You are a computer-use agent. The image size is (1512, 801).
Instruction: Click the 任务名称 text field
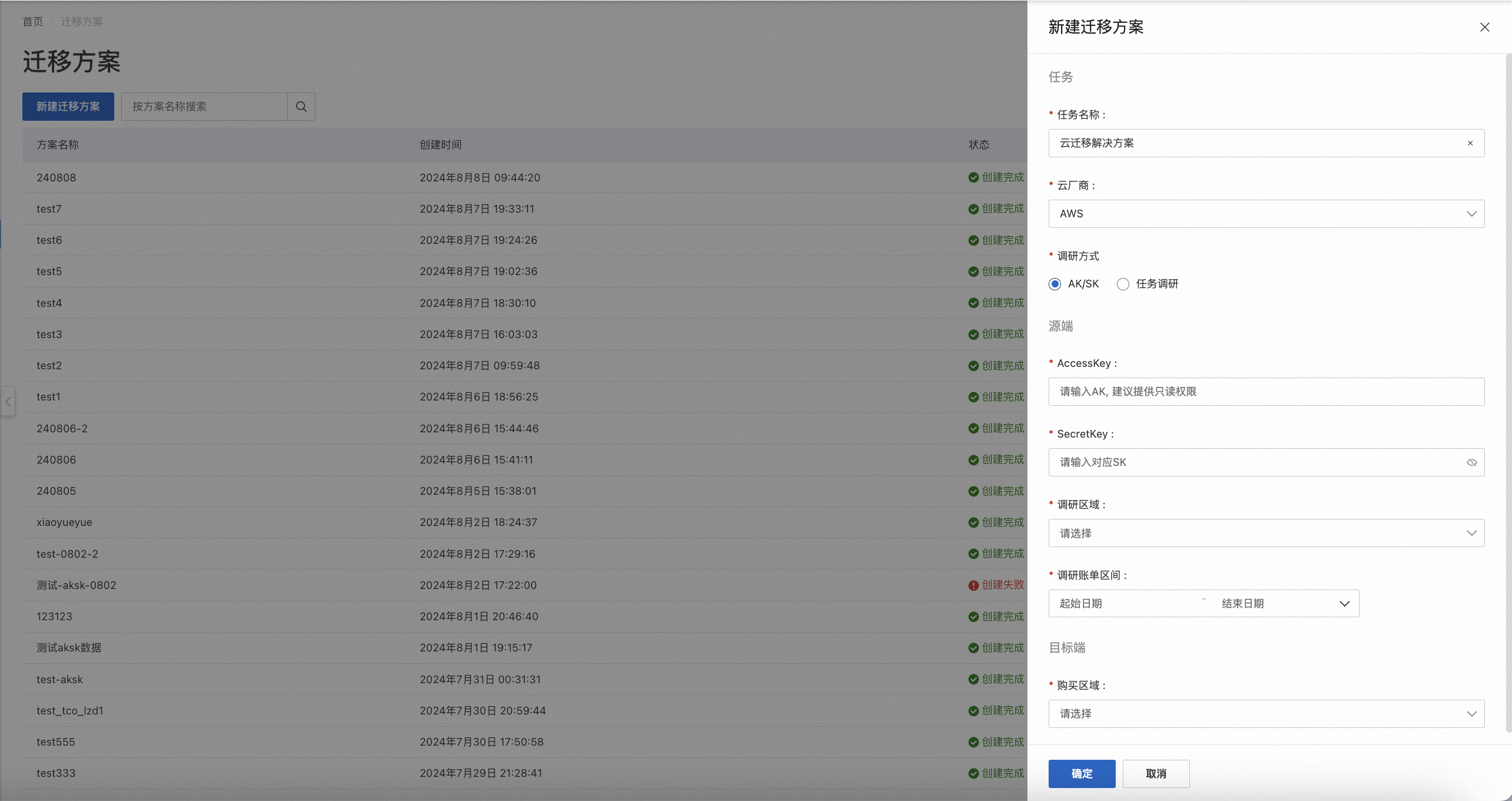[x=1266, y=143]
